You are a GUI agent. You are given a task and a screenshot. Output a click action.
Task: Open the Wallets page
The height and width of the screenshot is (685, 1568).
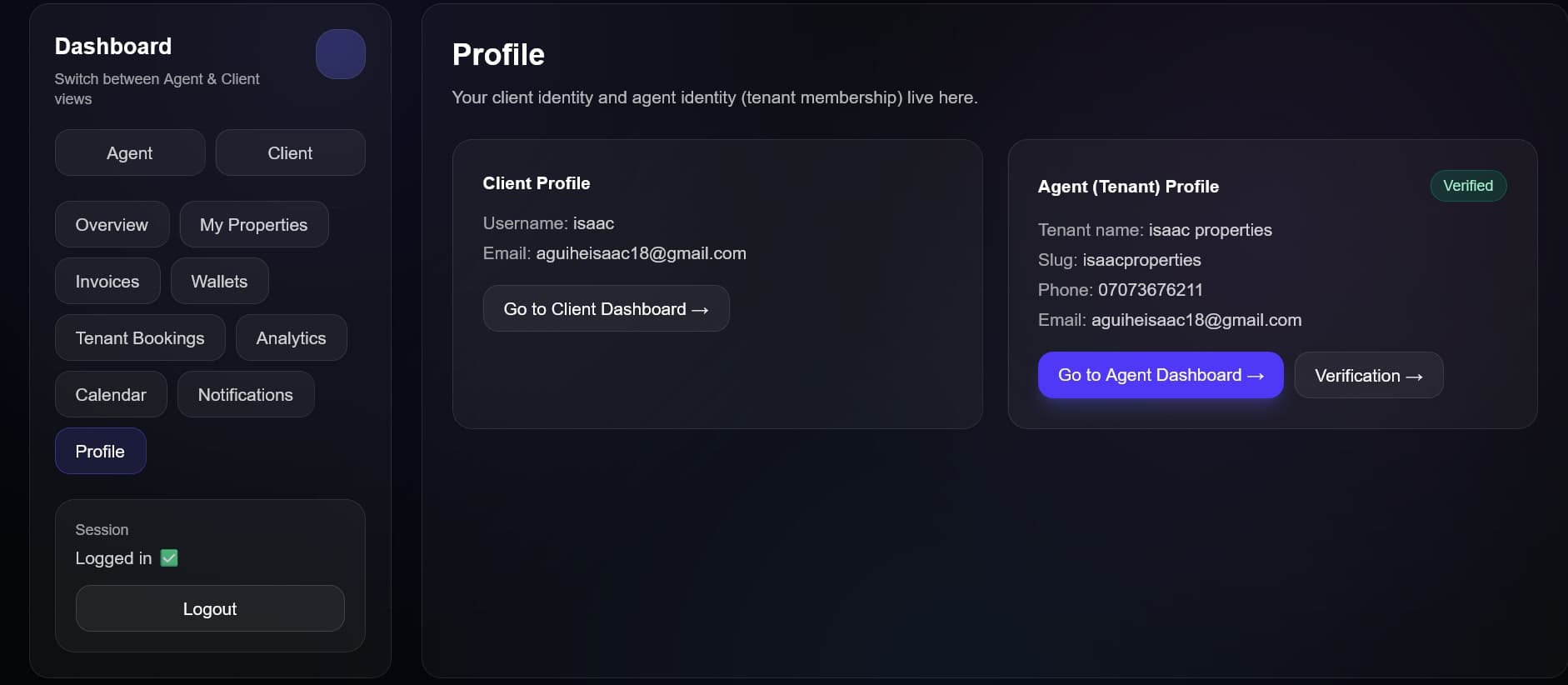point(219,281)
